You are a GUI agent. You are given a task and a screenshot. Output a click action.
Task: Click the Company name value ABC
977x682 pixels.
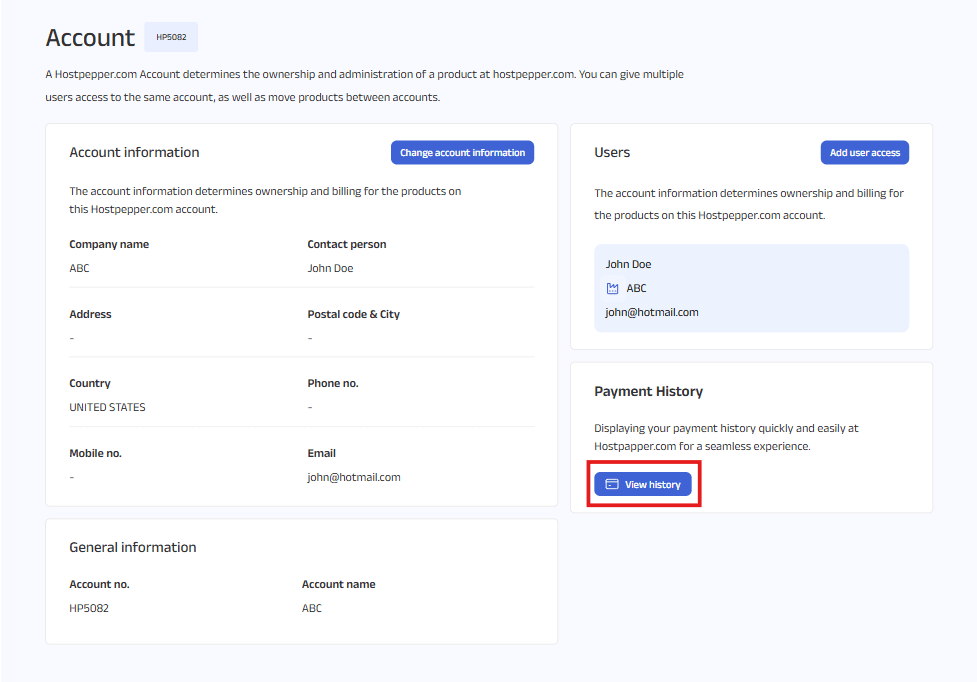pyautogui.click(x=79, y=268)
